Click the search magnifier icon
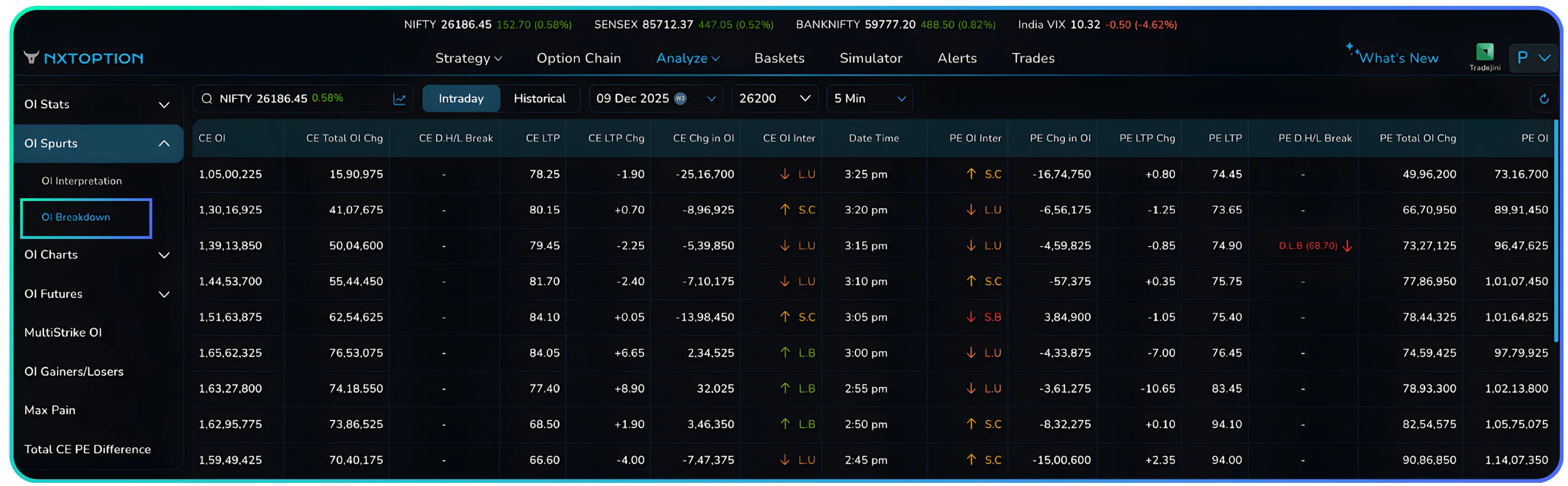1568x486 pixels. [x=207, y=98]
